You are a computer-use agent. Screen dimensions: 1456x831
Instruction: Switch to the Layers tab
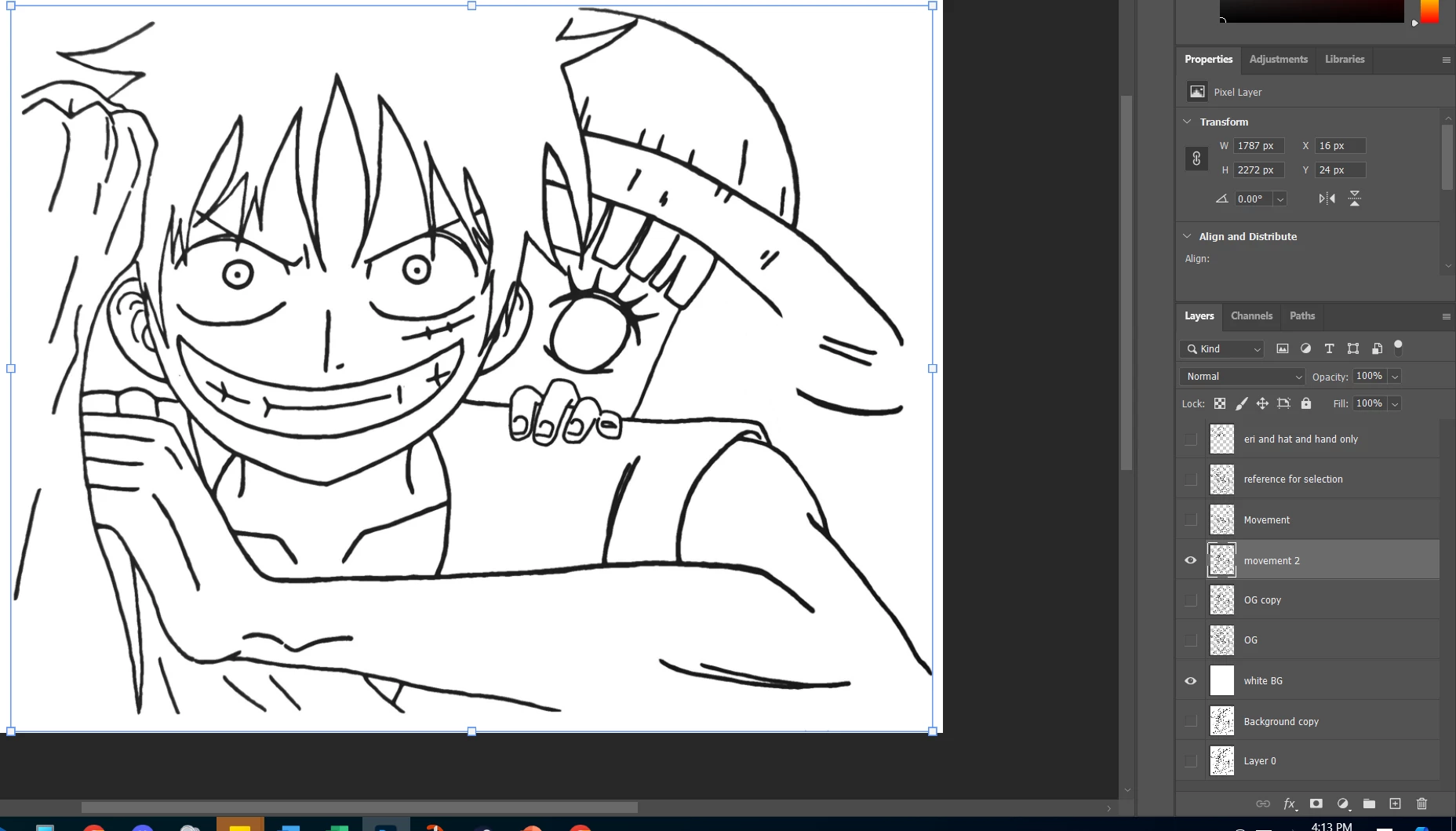[1199, 316]
